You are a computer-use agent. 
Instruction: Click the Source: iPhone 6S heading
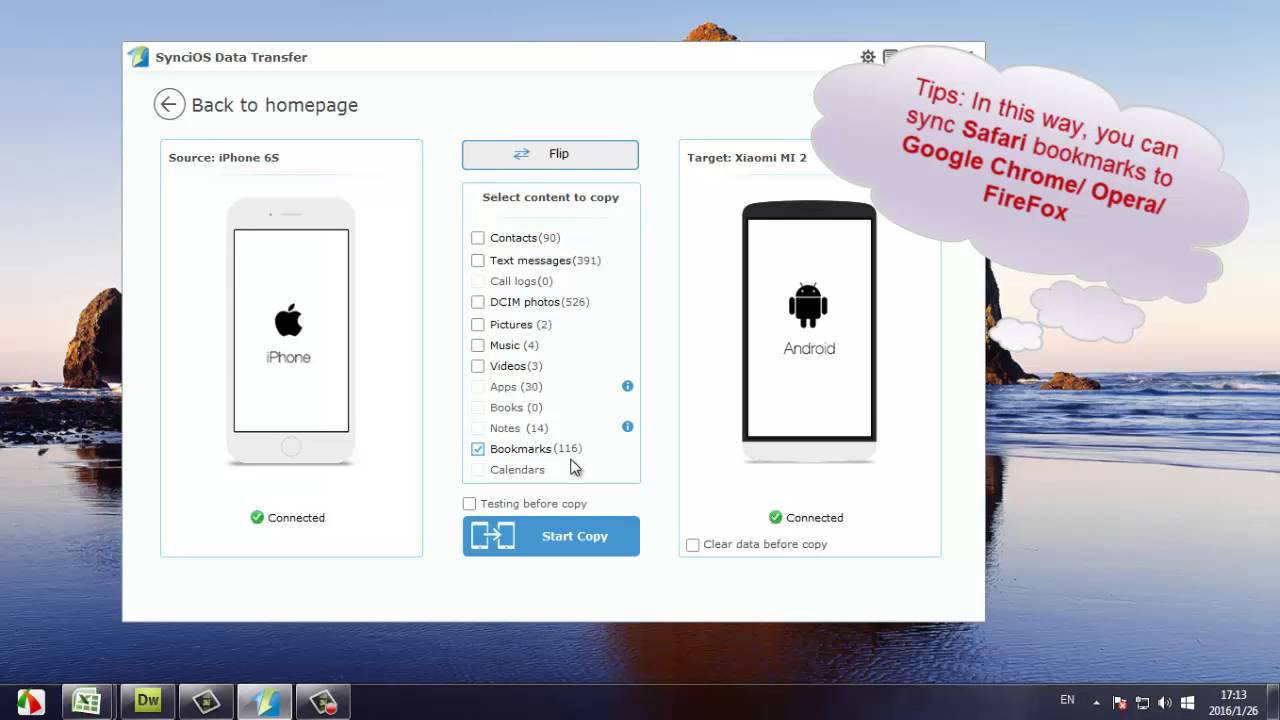(224, 158)
